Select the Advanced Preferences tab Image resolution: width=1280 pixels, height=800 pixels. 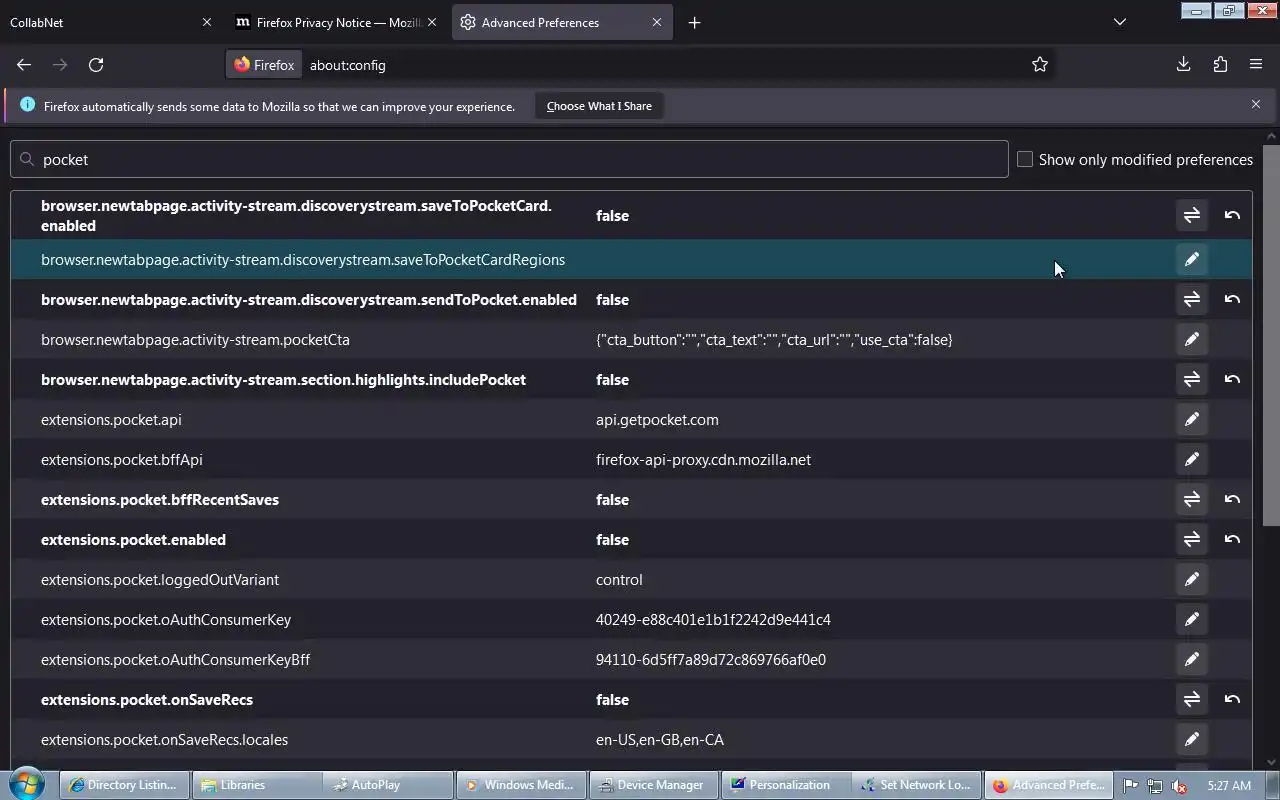563,22
